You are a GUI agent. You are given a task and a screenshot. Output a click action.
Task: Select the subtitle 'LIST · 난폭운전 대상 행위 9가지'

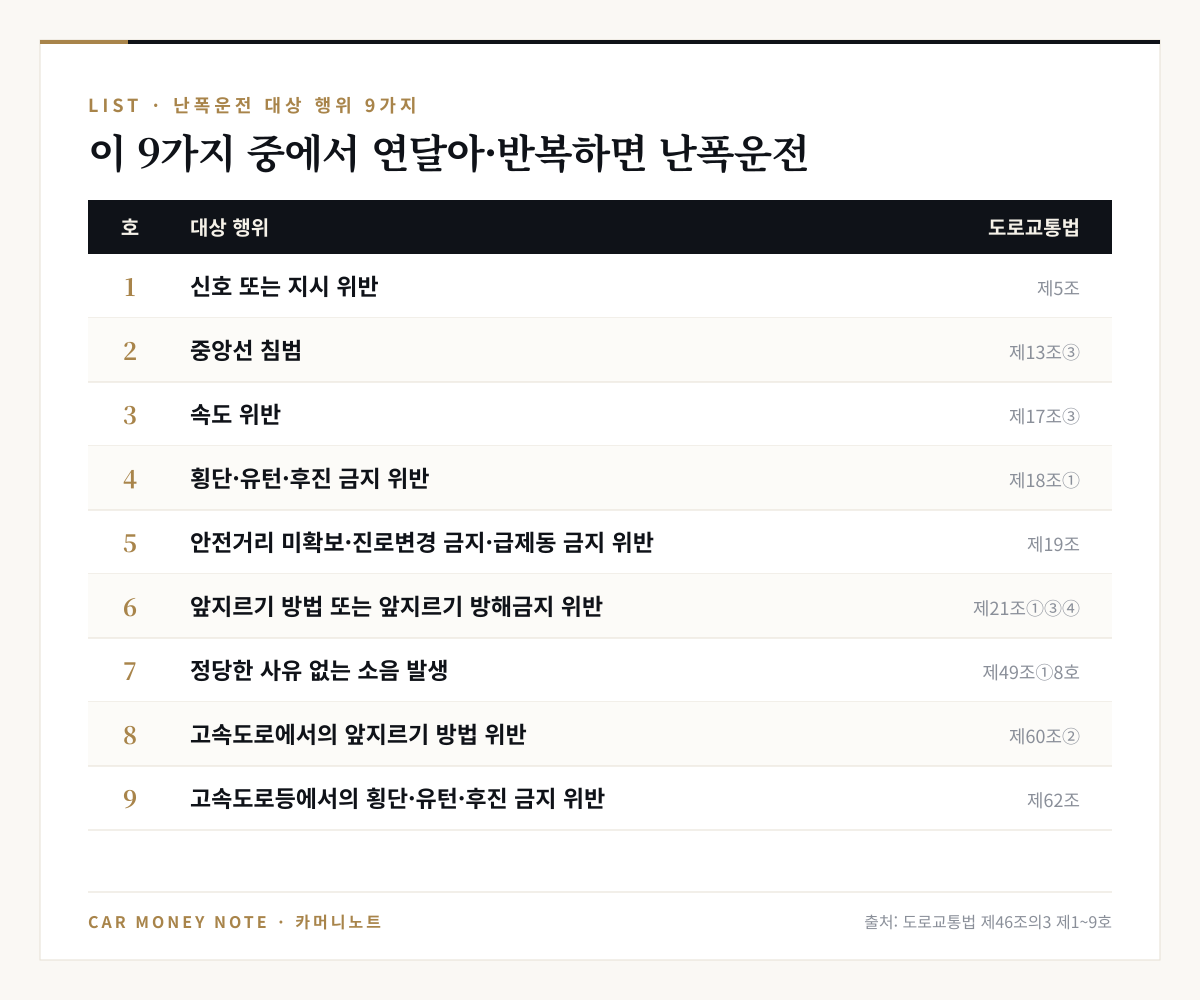[253, 105]
